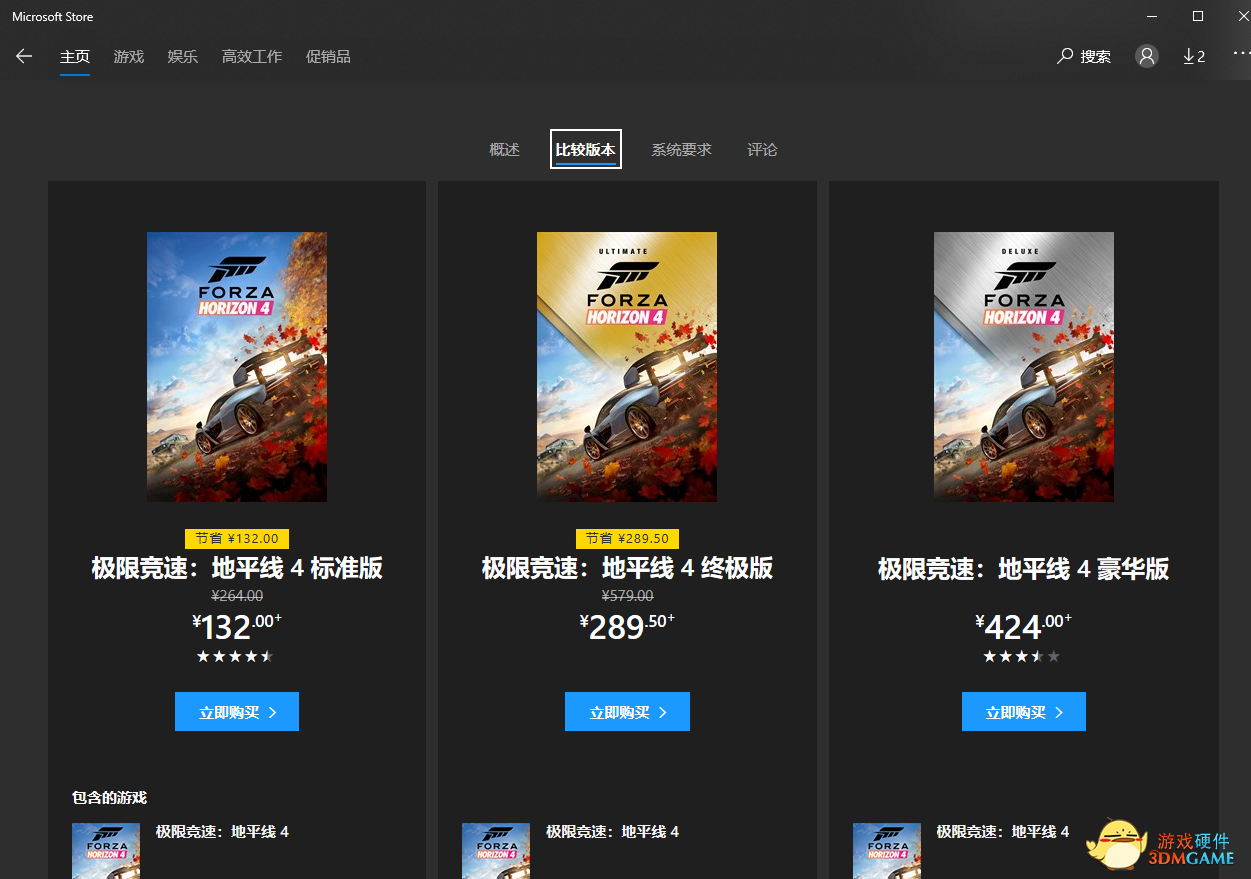Go back using the back arrow
Viewport: 1251px width, 879px height.
point(24,57)
